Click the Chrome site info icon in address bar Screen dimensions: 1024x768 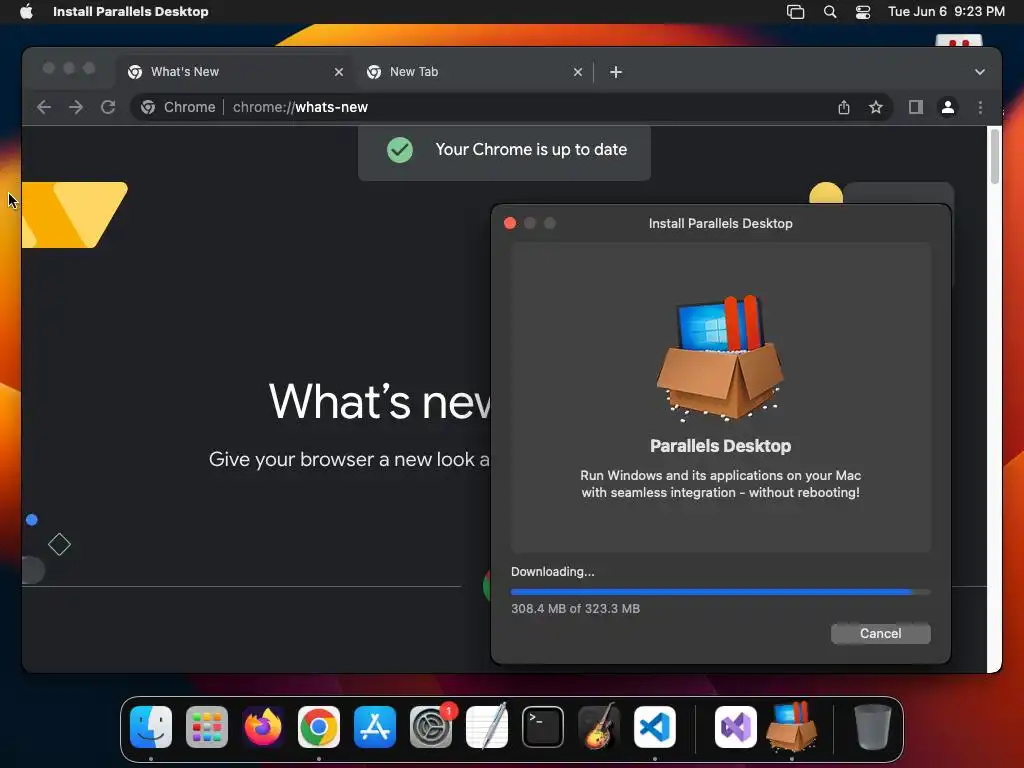pos(148,107)
